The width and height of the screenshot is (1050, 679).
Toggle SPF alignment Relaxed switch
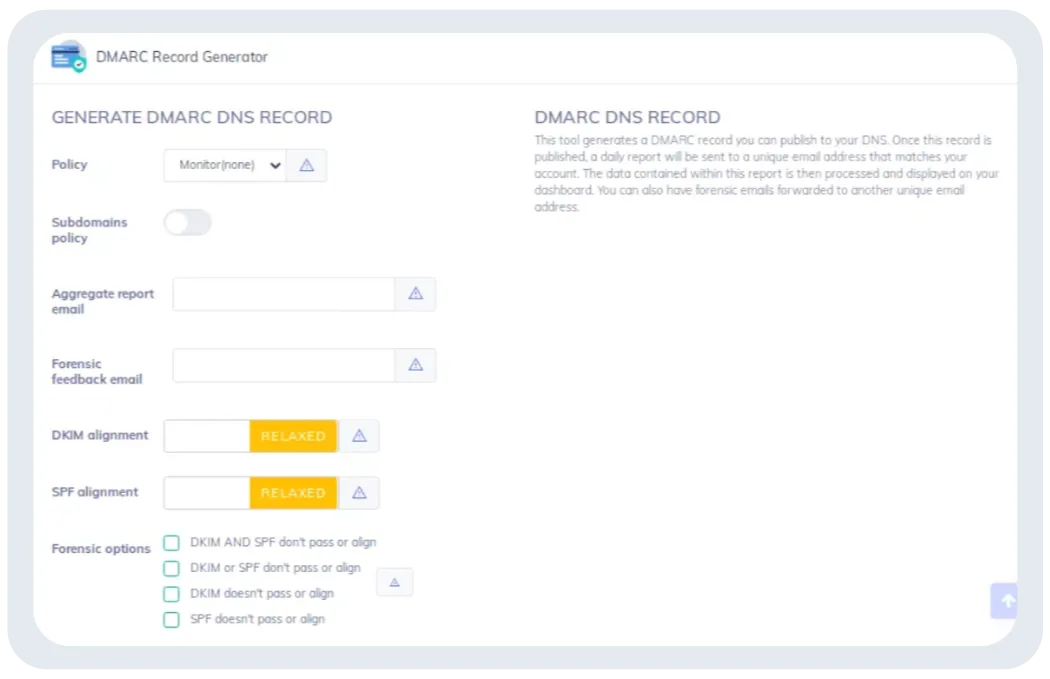pyautogui.click(x=250, y=493)
